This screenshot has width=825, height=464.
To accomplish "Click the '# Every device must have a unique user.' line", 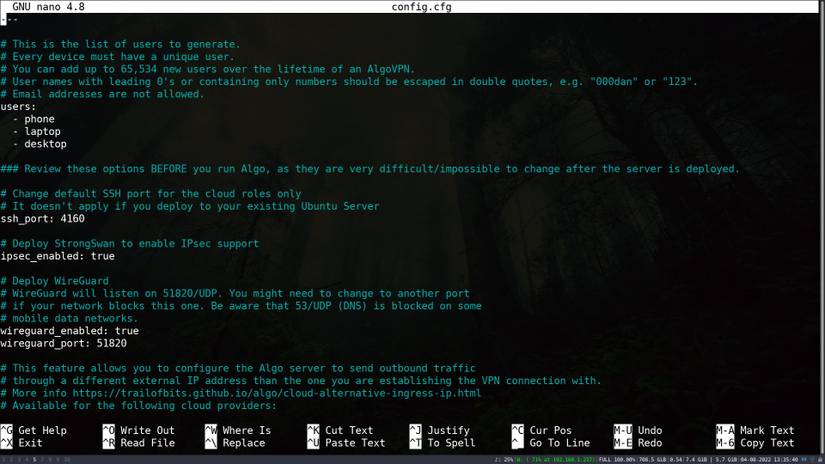I will point(118,57).
